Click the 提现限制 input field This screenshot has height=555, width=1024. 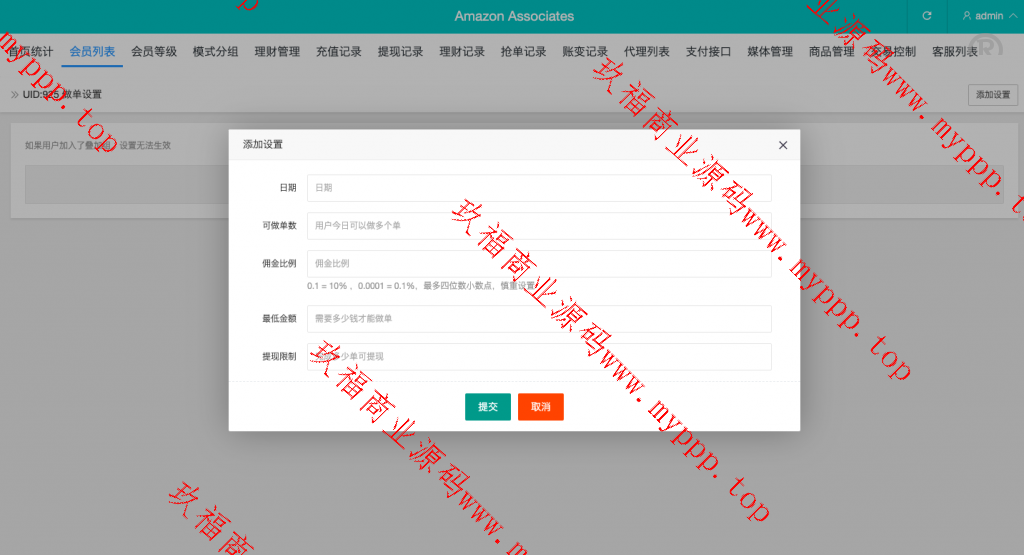click(x=539, y=357)
